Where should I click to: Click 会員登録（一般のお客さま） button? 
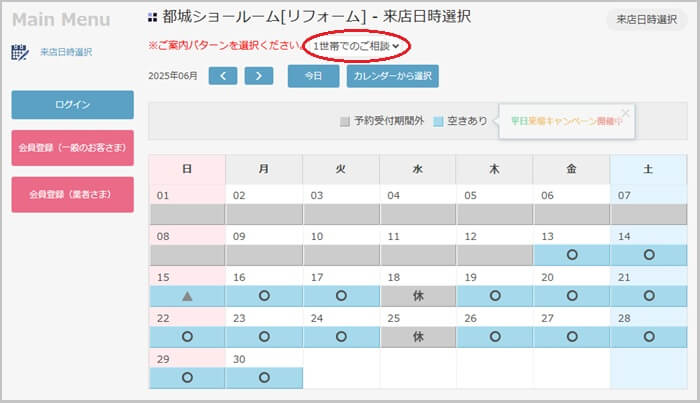tap(72, 148)
